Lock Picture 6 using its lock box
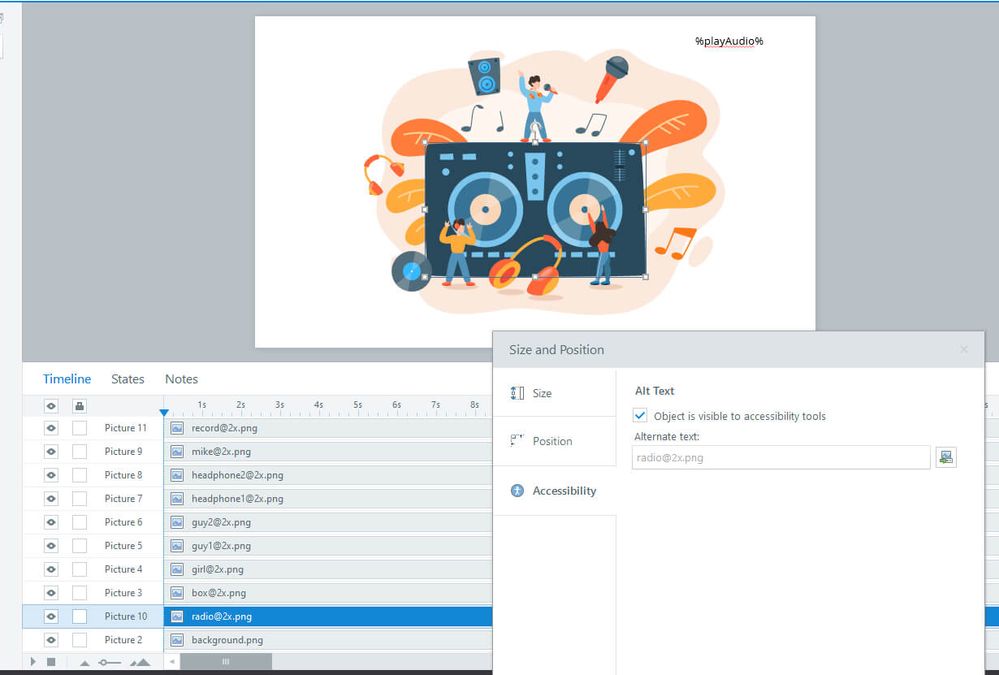Screen dimensions: 999x675 [79, 523]
